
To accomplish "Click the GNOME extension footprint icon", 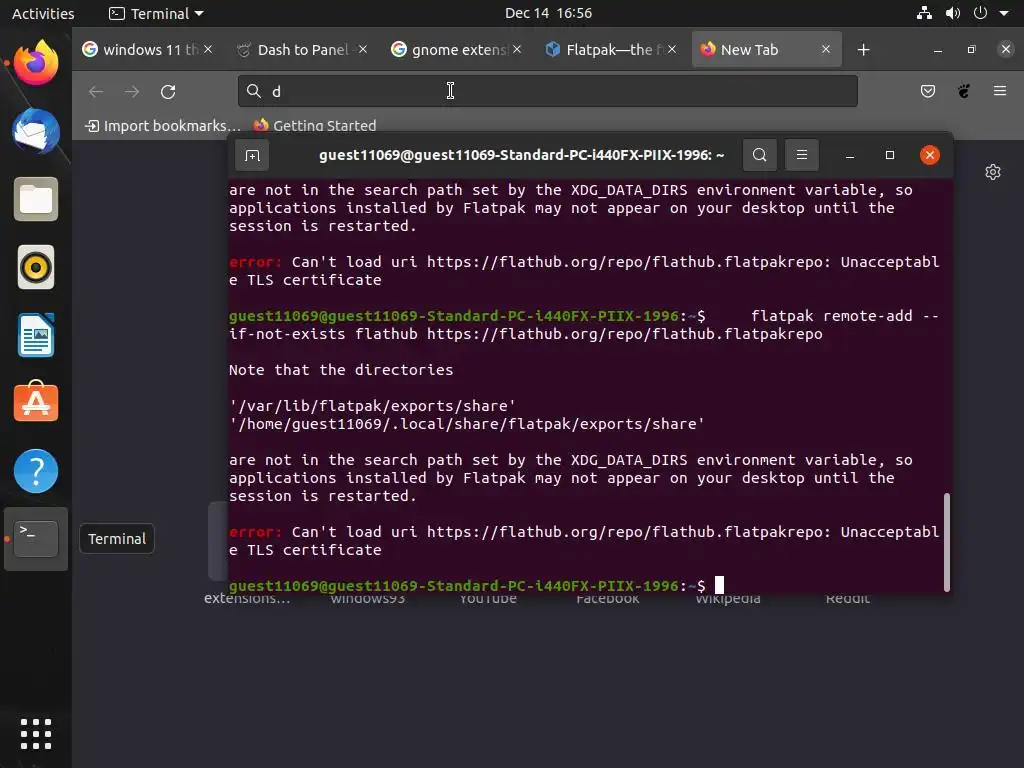I will pyautogui.click(x=964, y=91).
